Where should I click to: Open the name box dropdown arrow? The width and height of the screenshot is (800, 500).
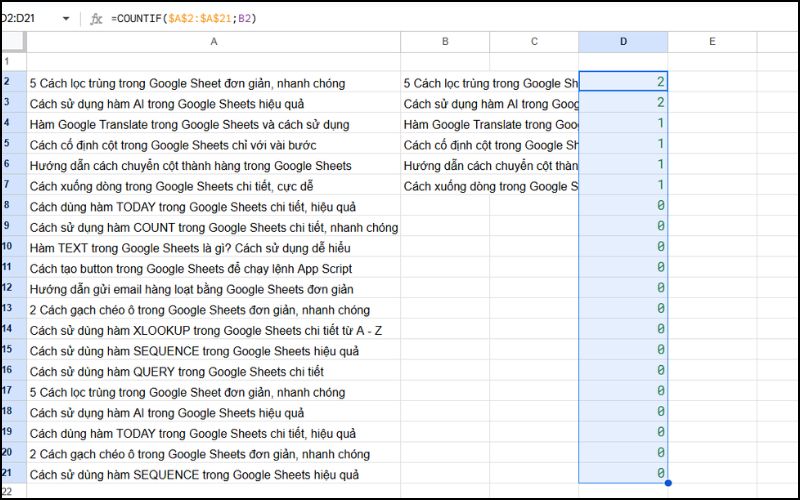click(x=66, y=18)
